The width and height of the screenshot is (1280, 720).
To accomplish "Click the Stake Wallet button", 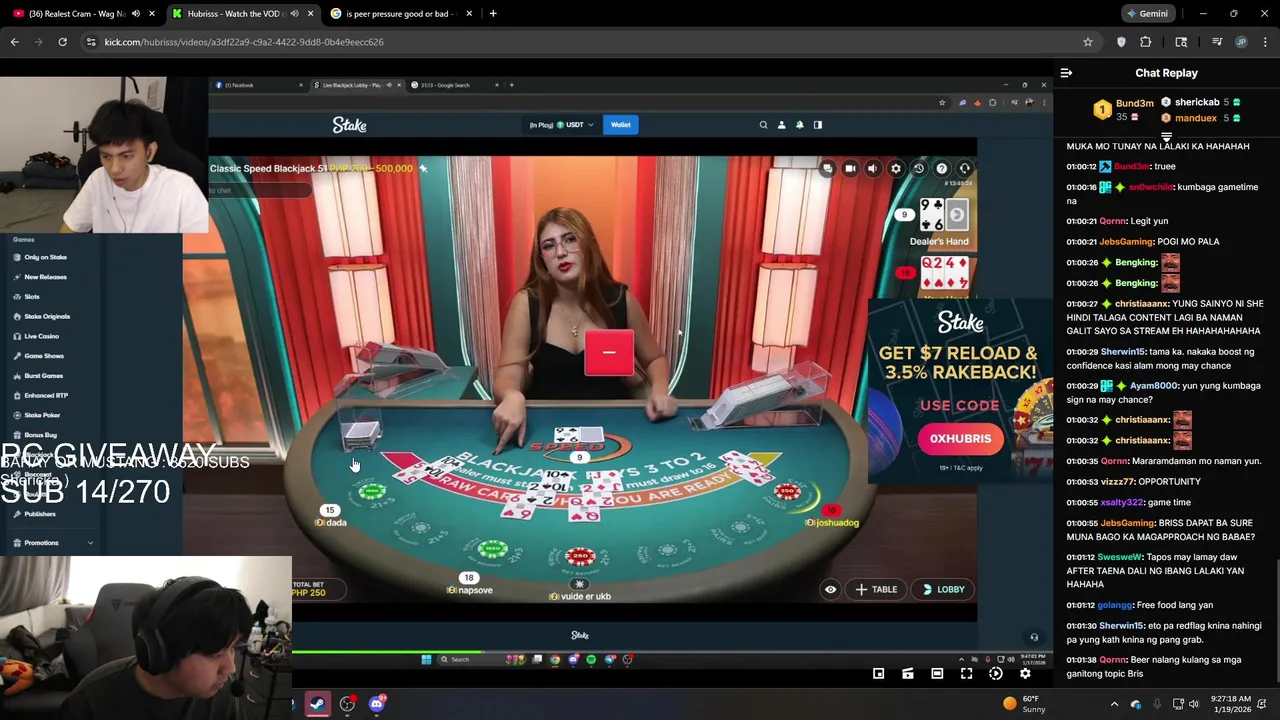I will [621, 125].
